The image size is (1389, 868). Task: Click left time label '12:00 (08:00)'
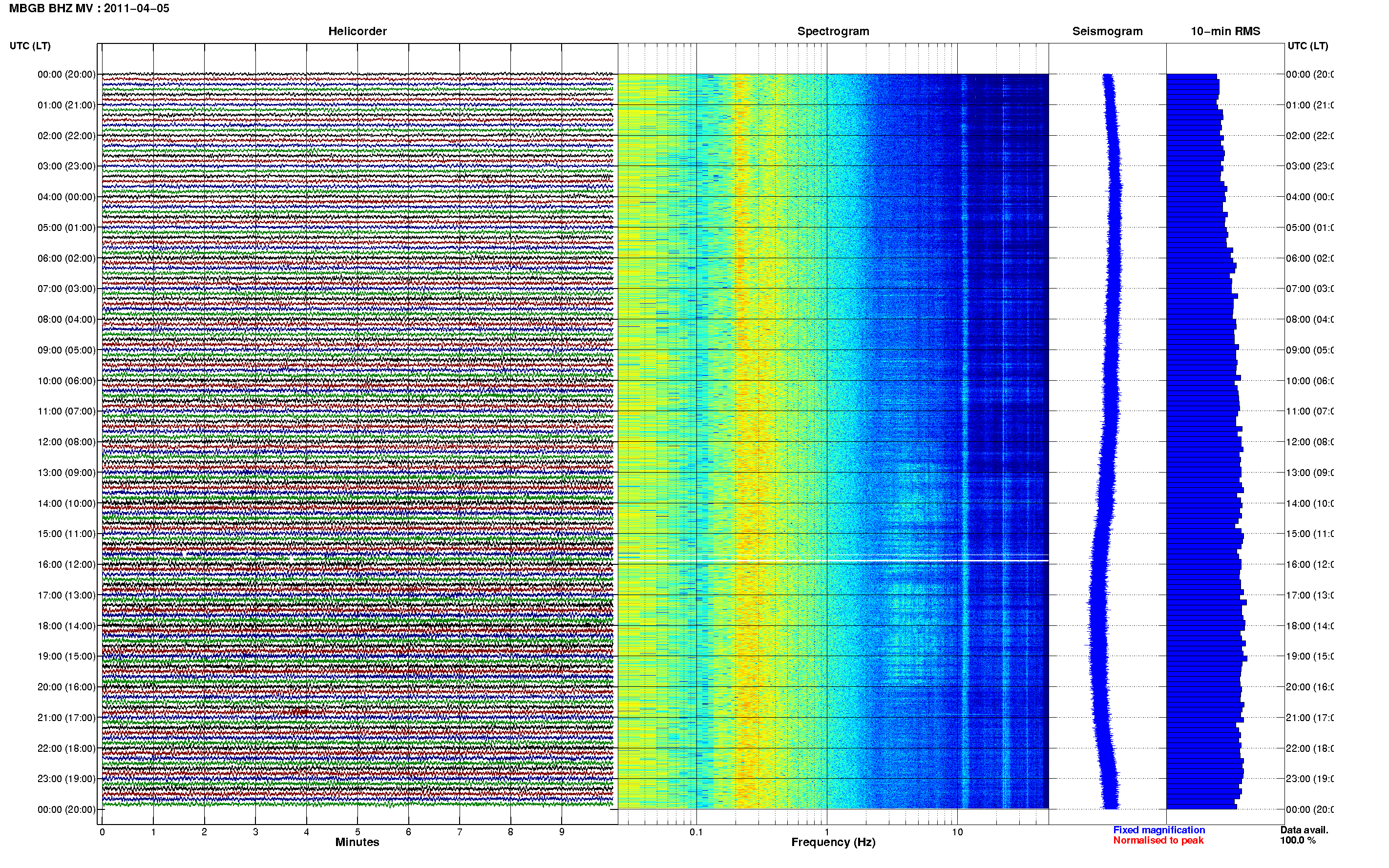[66, 441]
